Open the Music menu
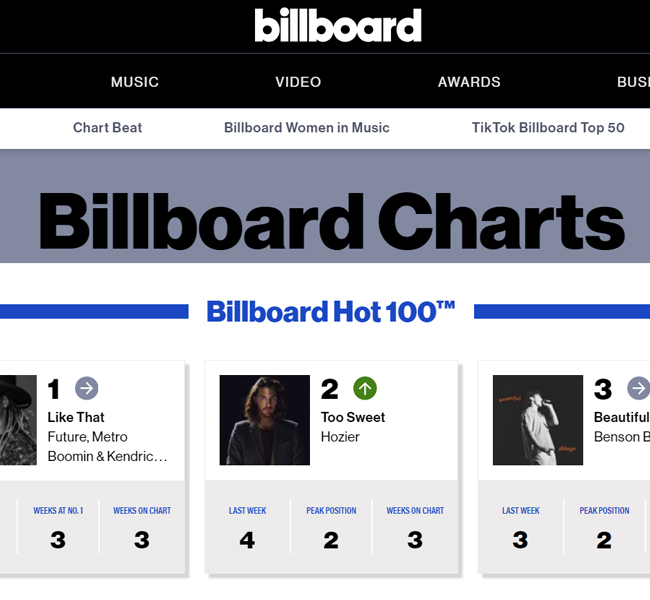Viewport: 650px width, 600px height. pyautogui.click(x=135, y=82)
